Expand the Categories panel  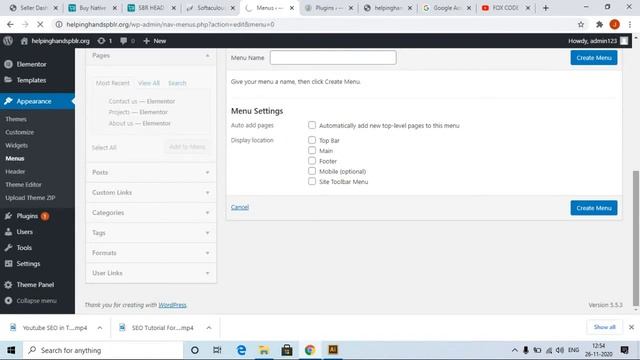pyautogui.click(x=207, y=212)
